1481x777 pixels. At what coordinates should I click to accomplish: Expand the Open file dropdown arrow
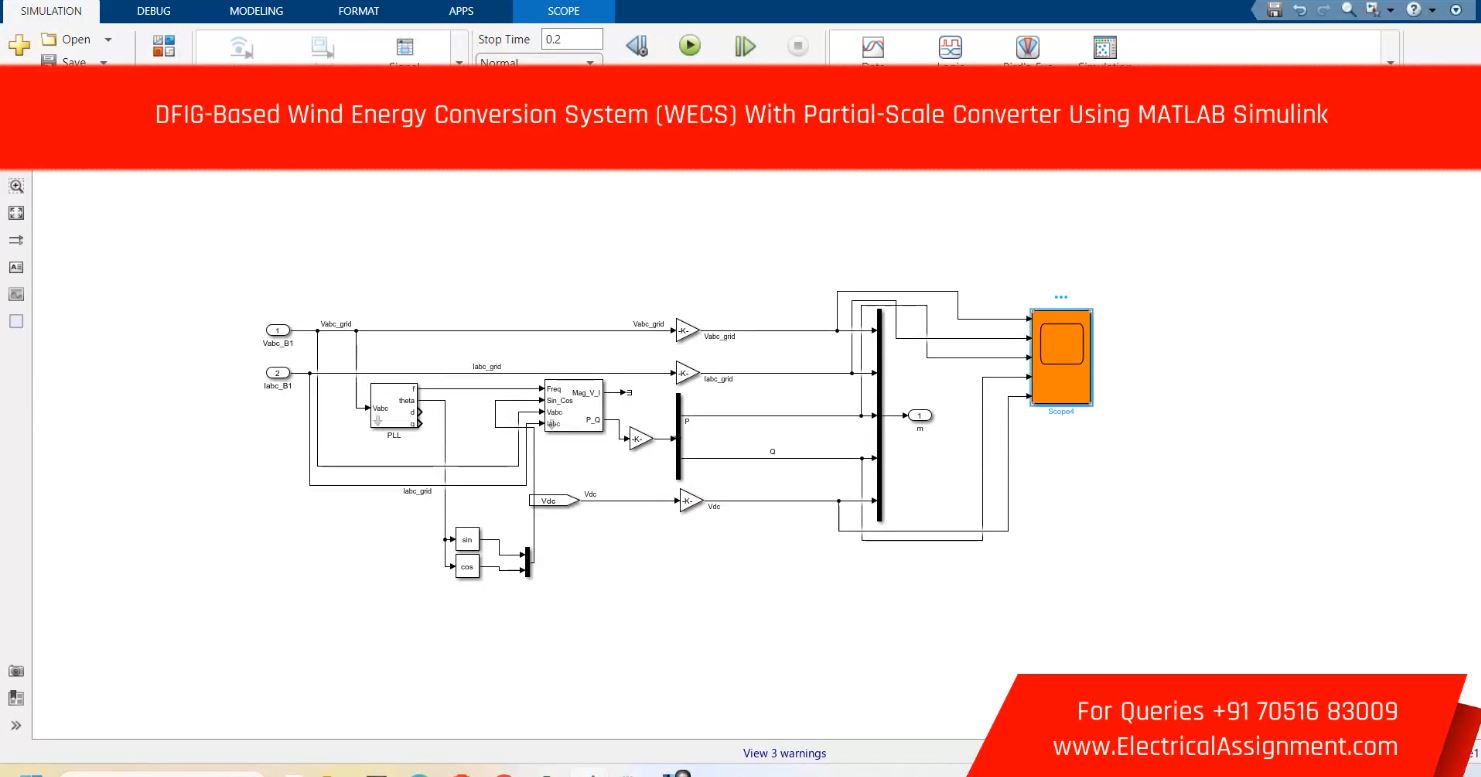108,40
